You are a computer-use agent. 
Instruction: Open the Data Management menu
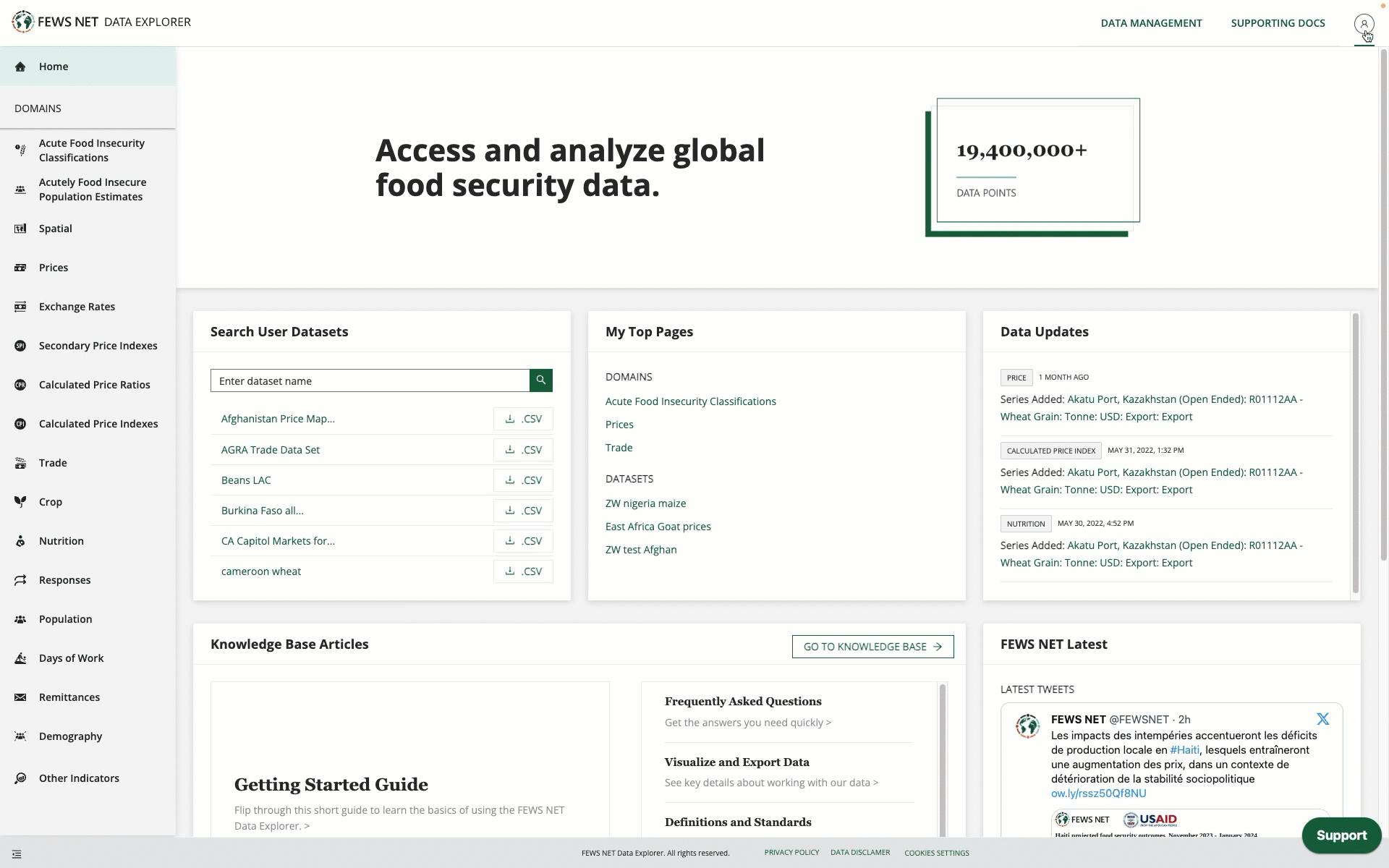(1151, 23)
